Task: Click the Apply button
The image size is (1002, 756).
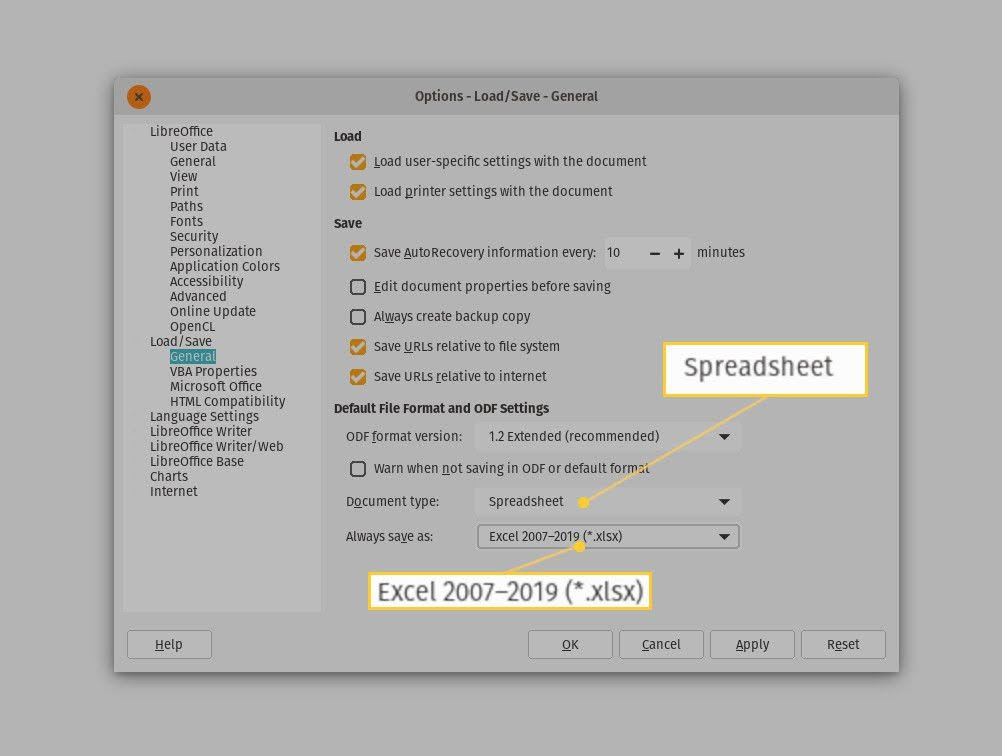Action: click(x=752, y=644)
